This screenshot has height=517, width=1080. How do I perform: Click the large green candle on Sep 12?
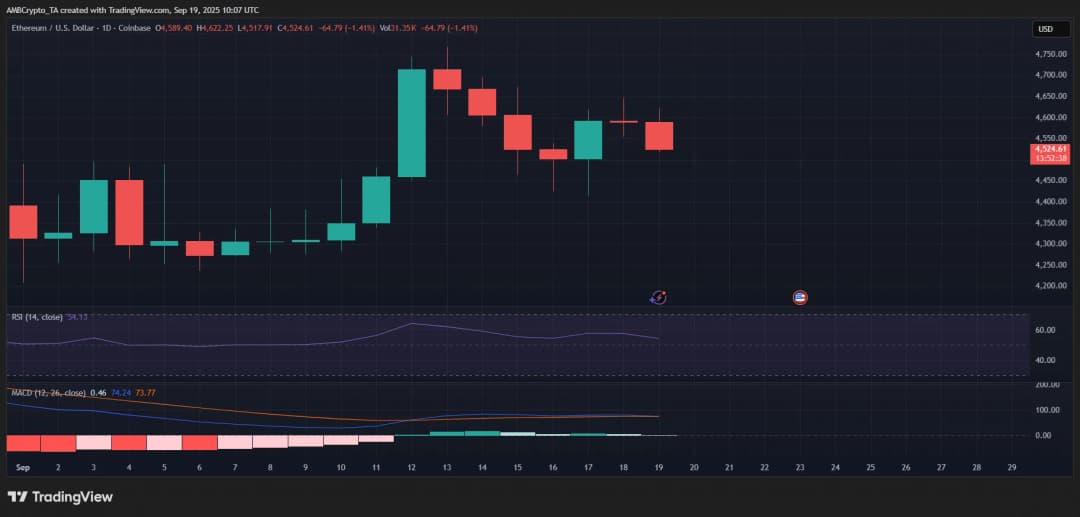pyautogui.click(x=412, y=122)
